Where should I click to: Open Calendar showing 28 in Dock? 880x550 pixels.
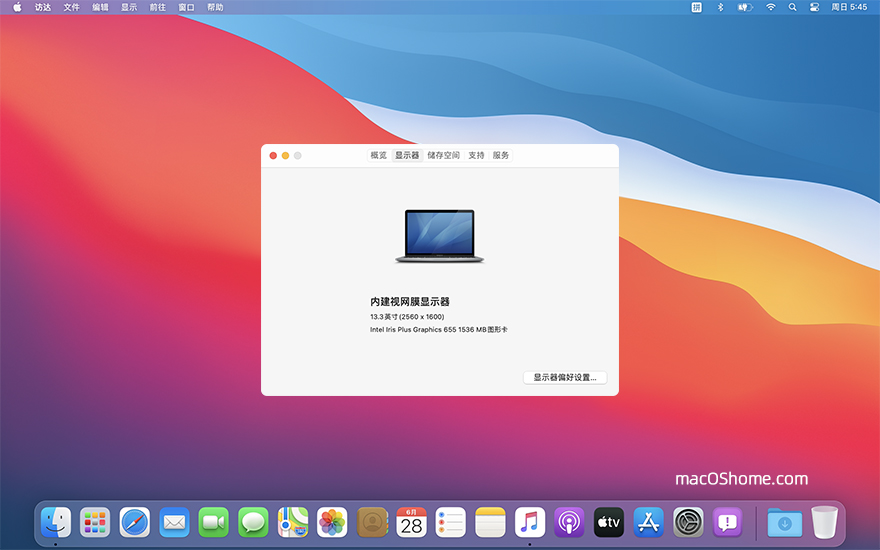tap(411, 522)
